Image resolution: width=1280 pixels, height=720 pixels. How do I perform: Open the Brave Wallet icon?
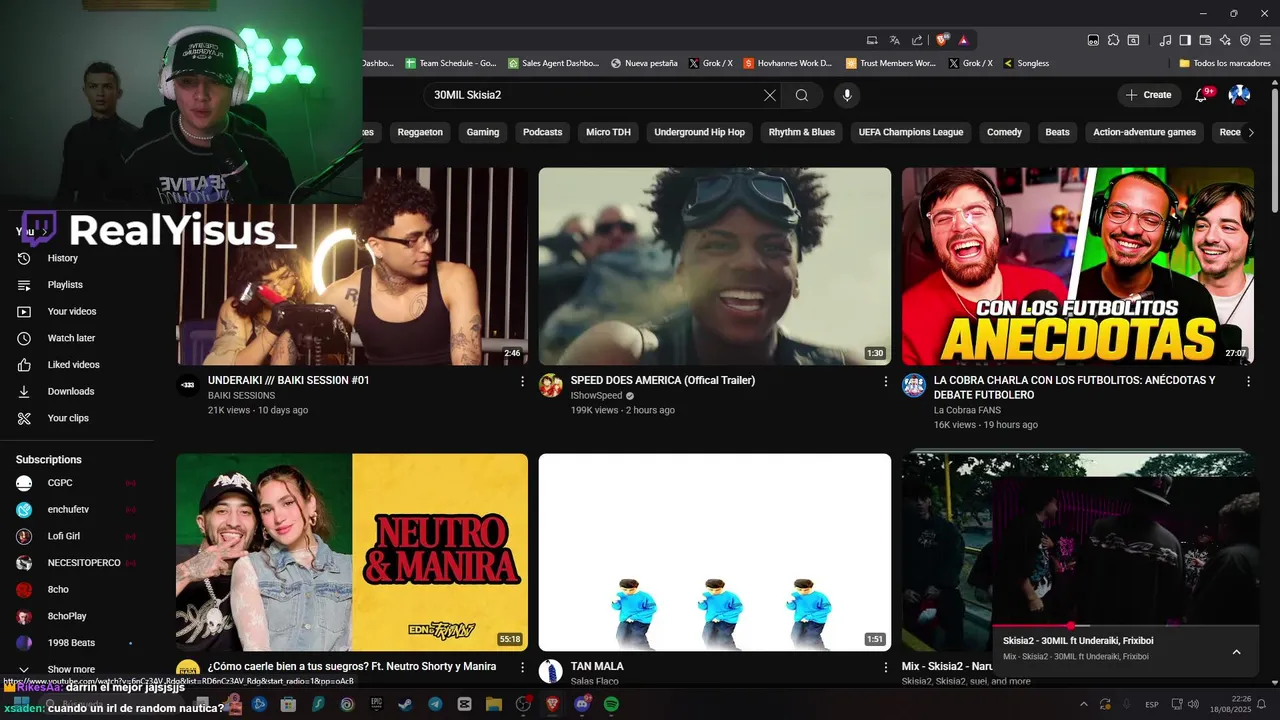[x=1205, y=40]
